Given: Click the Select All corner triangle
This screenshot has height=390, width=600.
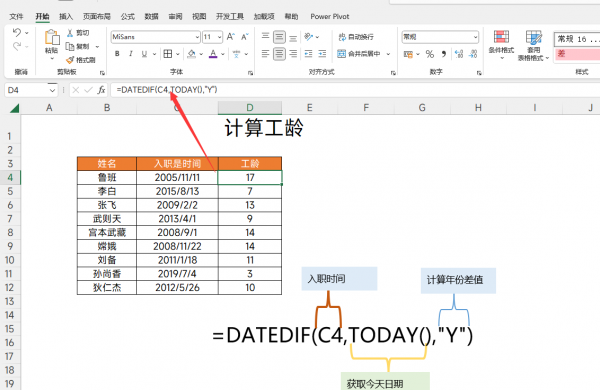Looking at the screenshot, I should pos(15,108).
